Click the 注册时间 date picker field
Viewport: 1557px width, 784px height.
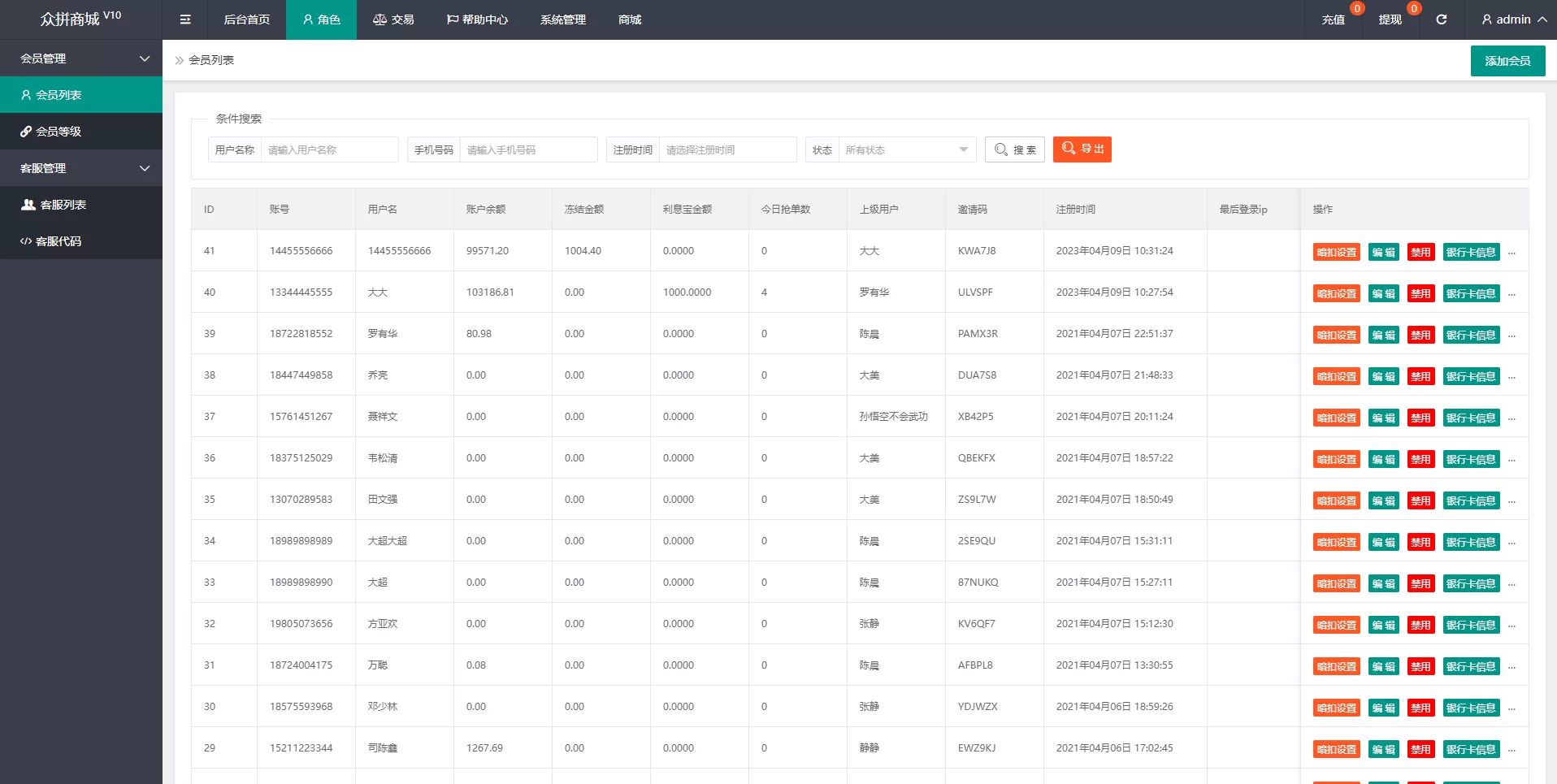pyautogui.click(x=727, y=149)
